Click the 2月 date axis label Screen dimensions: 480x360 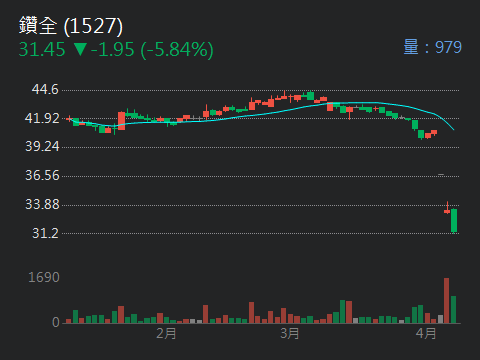point(166,333)
